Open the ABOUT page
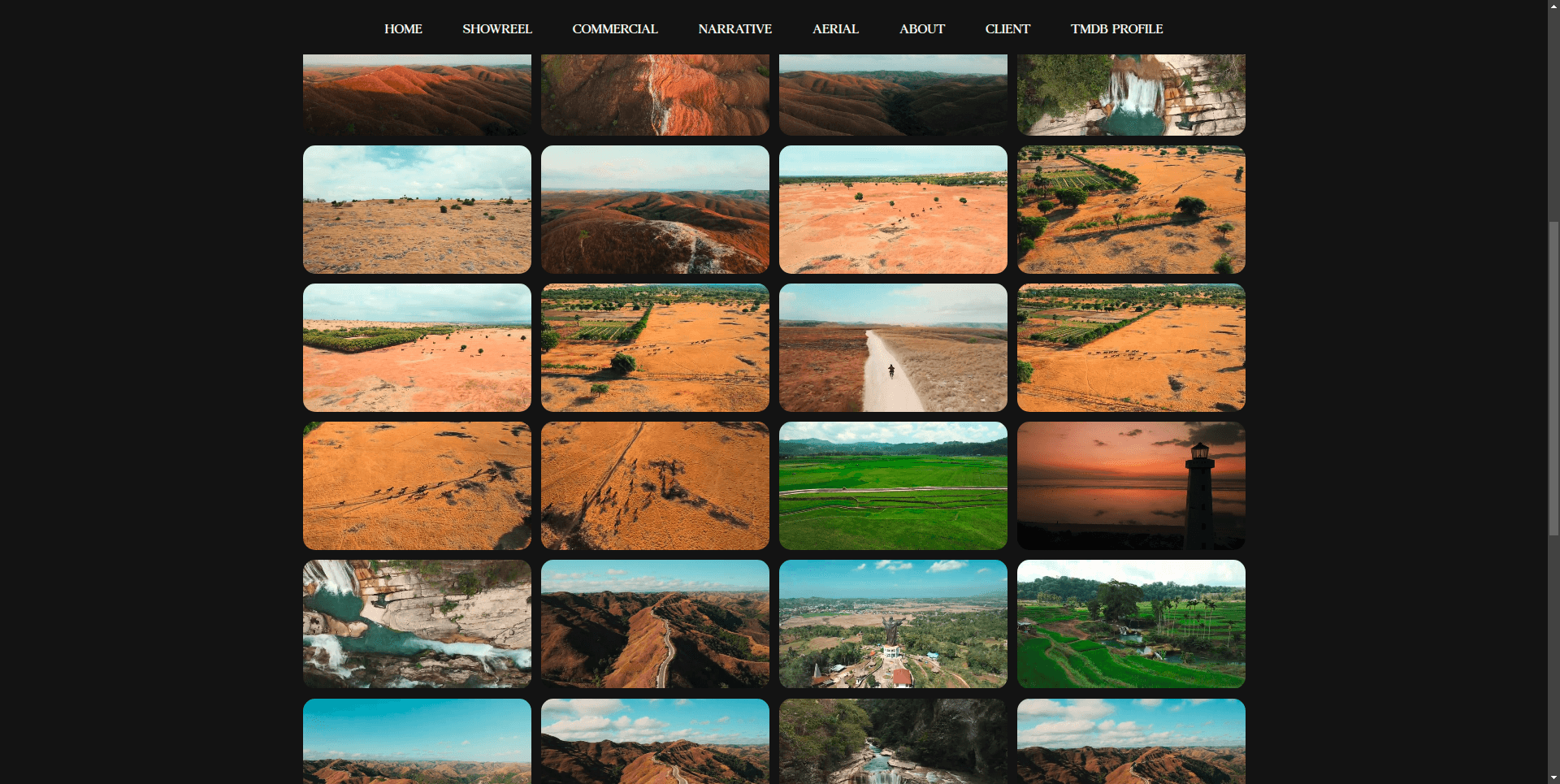Screen dimensions: 1560x784 coord(921,29)
